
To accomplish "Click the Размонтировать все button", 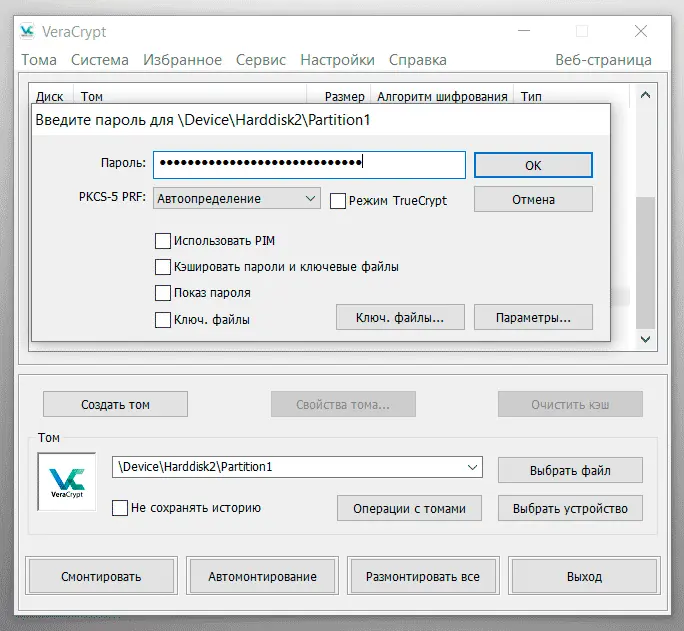I will (423, 576).
